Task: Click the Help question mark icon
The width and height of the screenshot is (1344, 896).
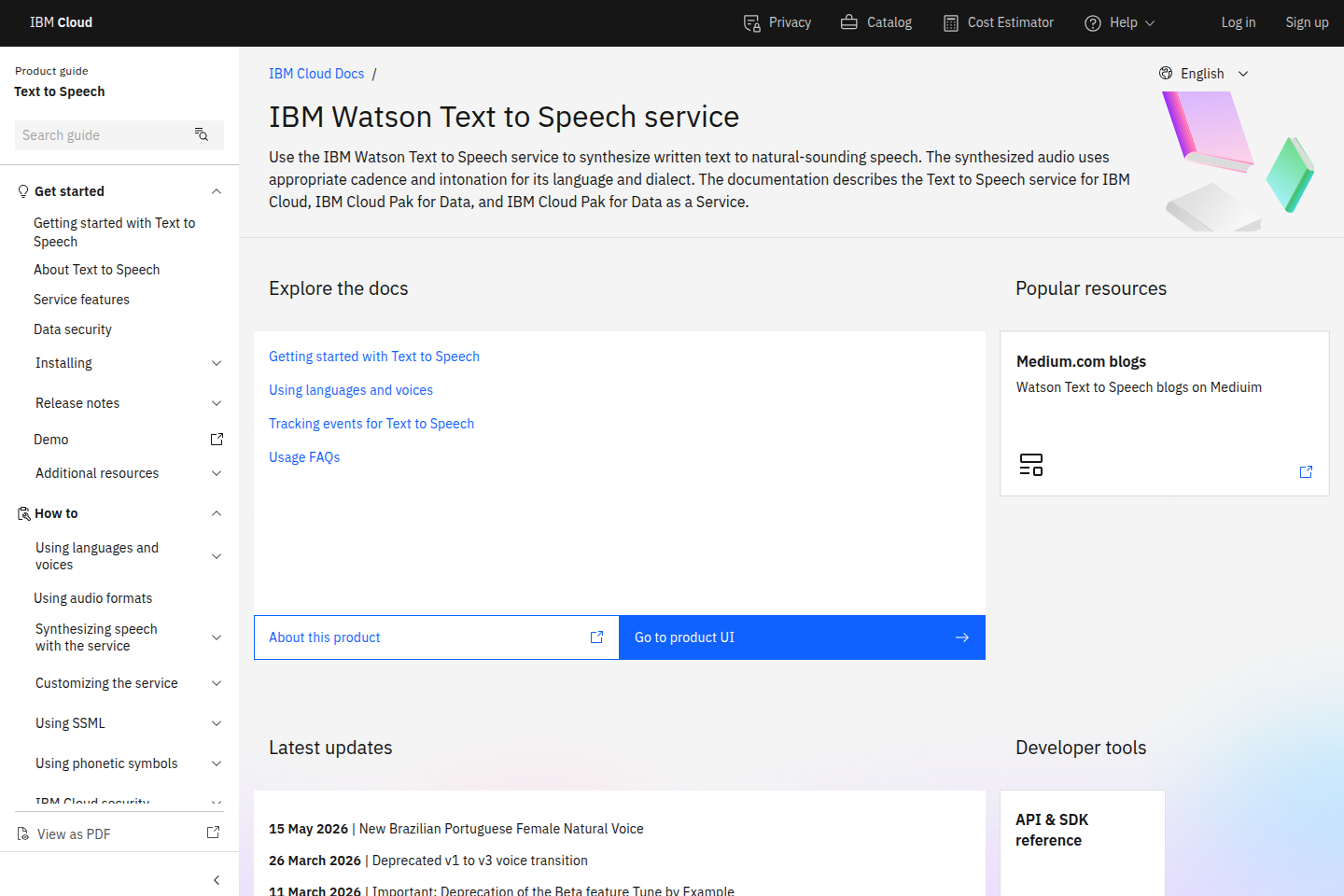Action: [1092, 23]
